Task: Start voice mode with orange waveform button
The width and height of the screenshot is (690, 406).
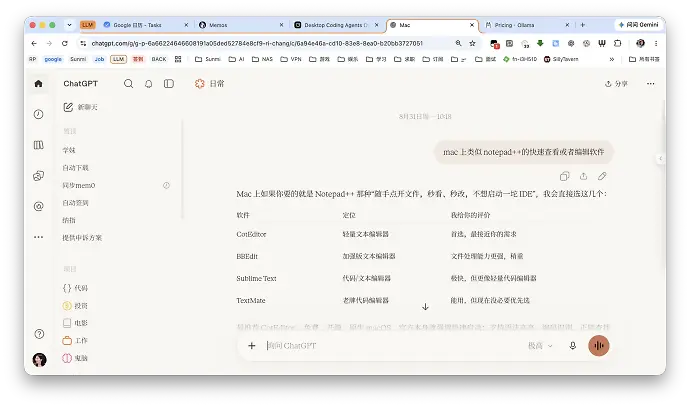Action: click(x=599, y=346)
